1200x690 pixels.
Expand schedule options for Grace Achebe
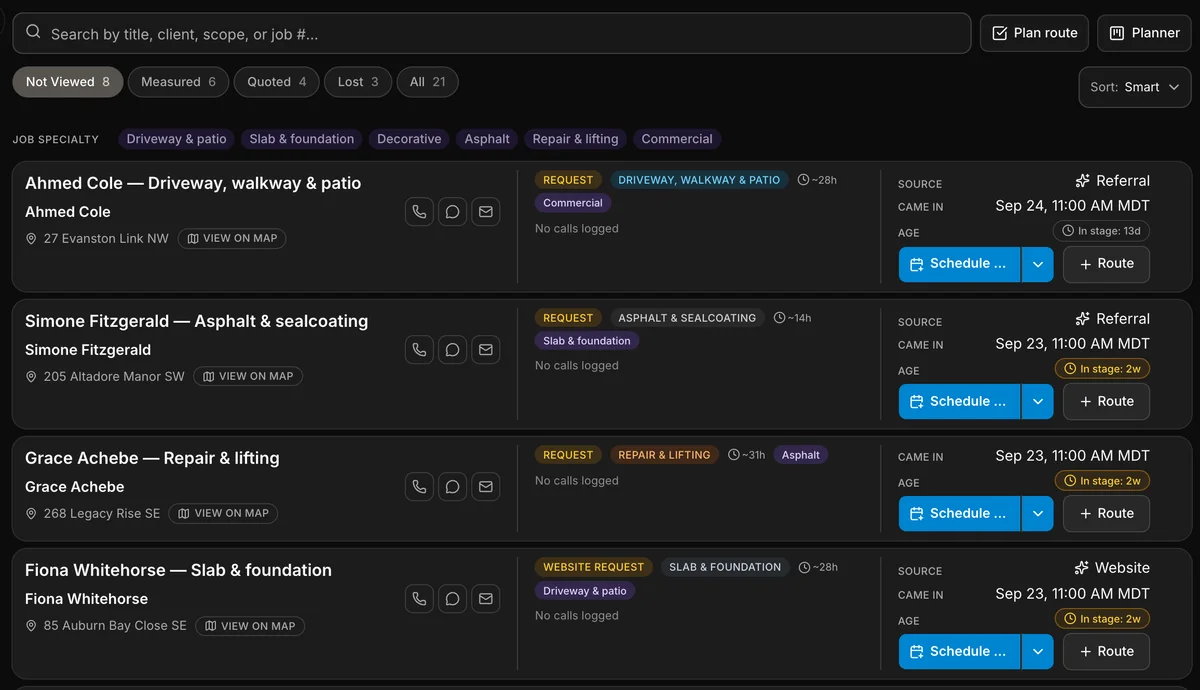tap(1037, 514)
